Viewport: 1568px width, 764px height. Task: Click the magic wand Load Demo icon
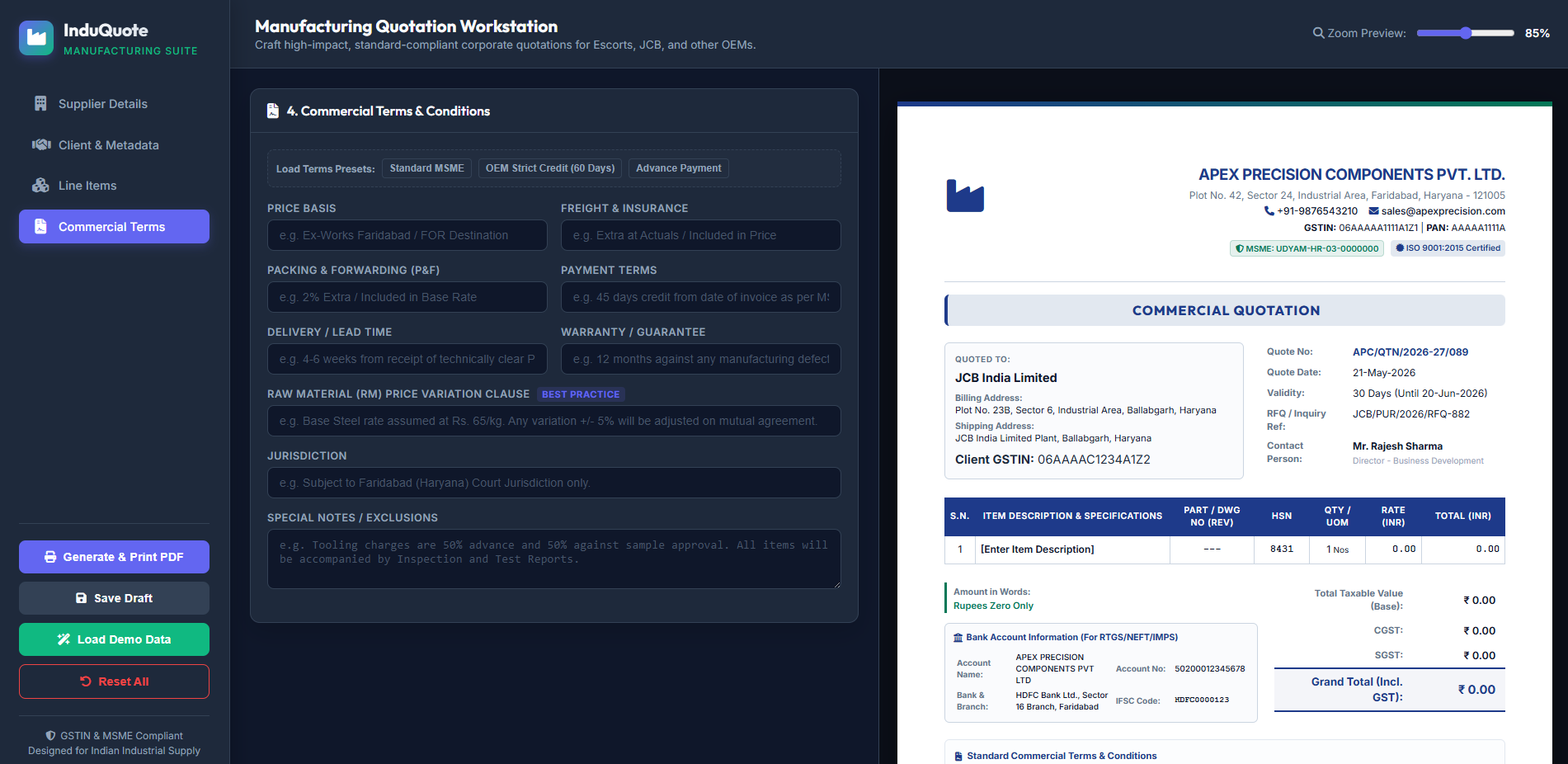point(64,639)
